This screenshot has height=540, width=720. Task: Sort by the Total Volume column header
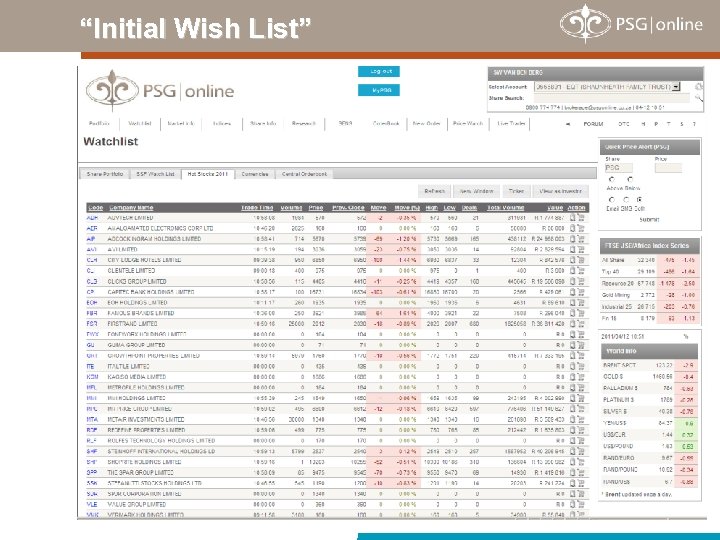coord(506,208)
